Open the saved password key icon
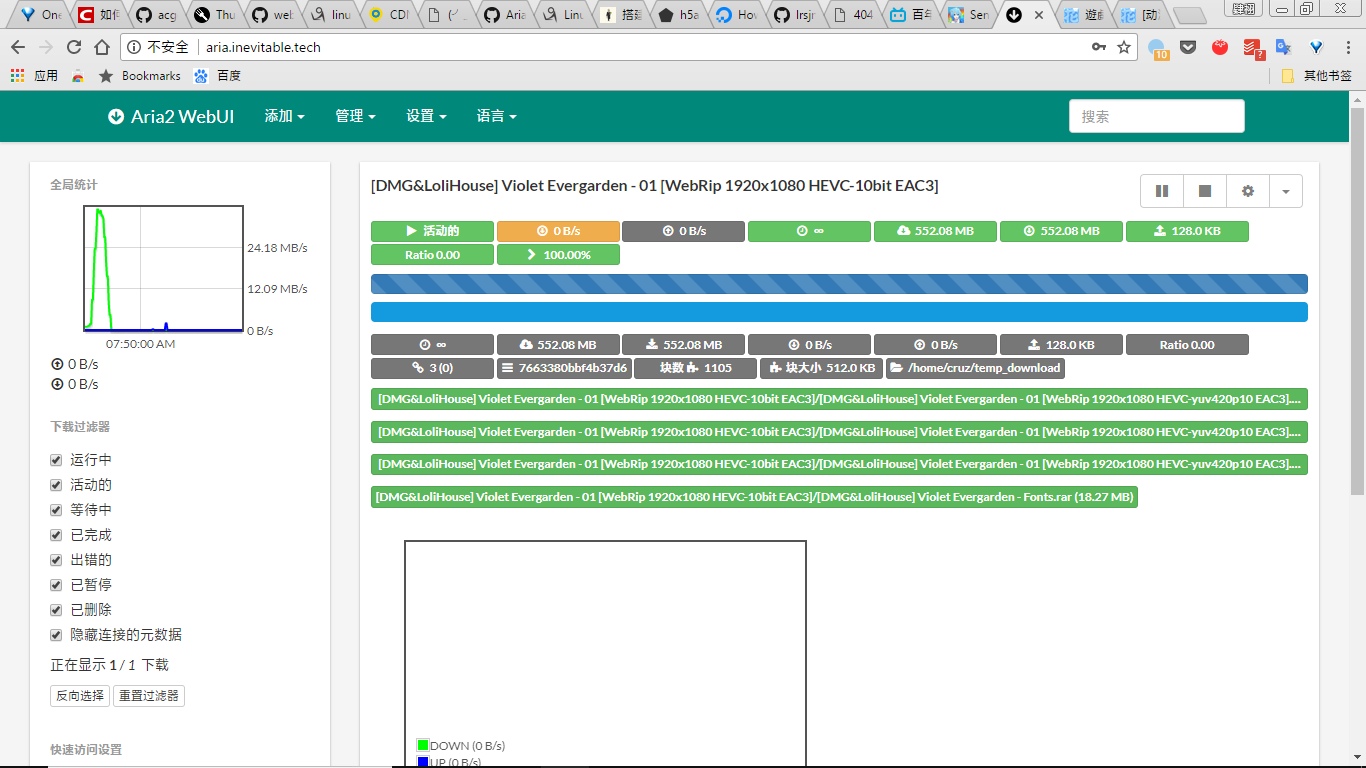The image size is (1366, 768). (1099, 47)
